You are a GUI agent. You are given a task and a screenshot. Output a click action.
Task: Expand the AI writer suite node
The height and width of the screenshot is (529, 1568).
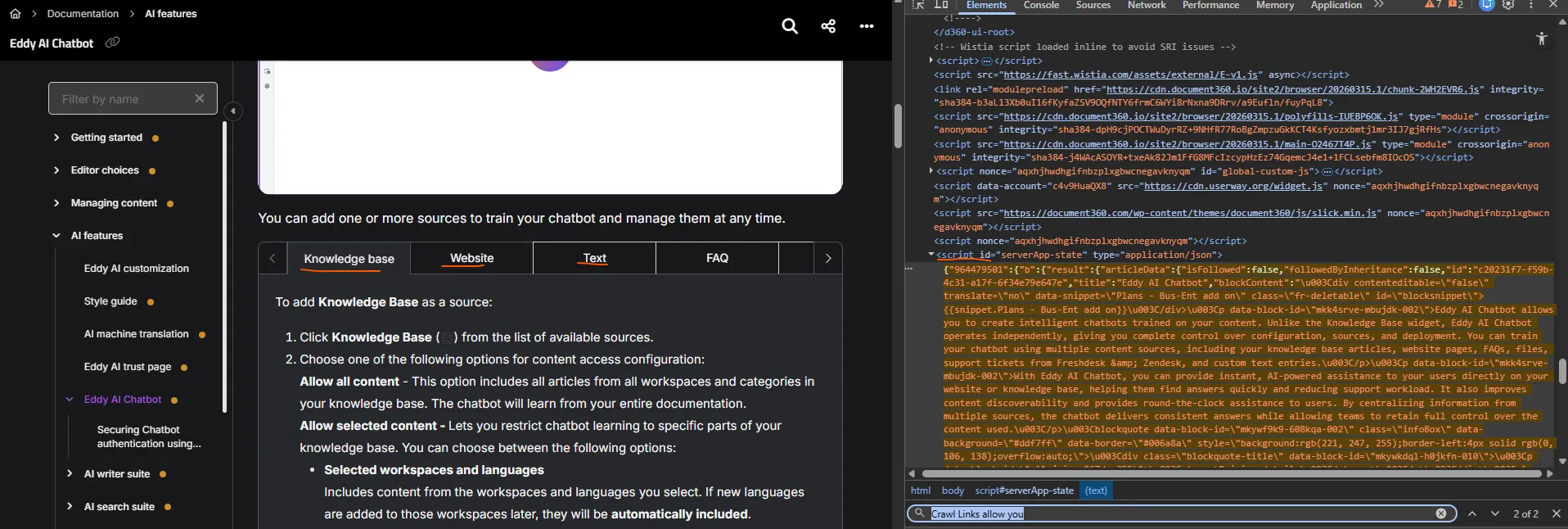click(x=70, y=474)
